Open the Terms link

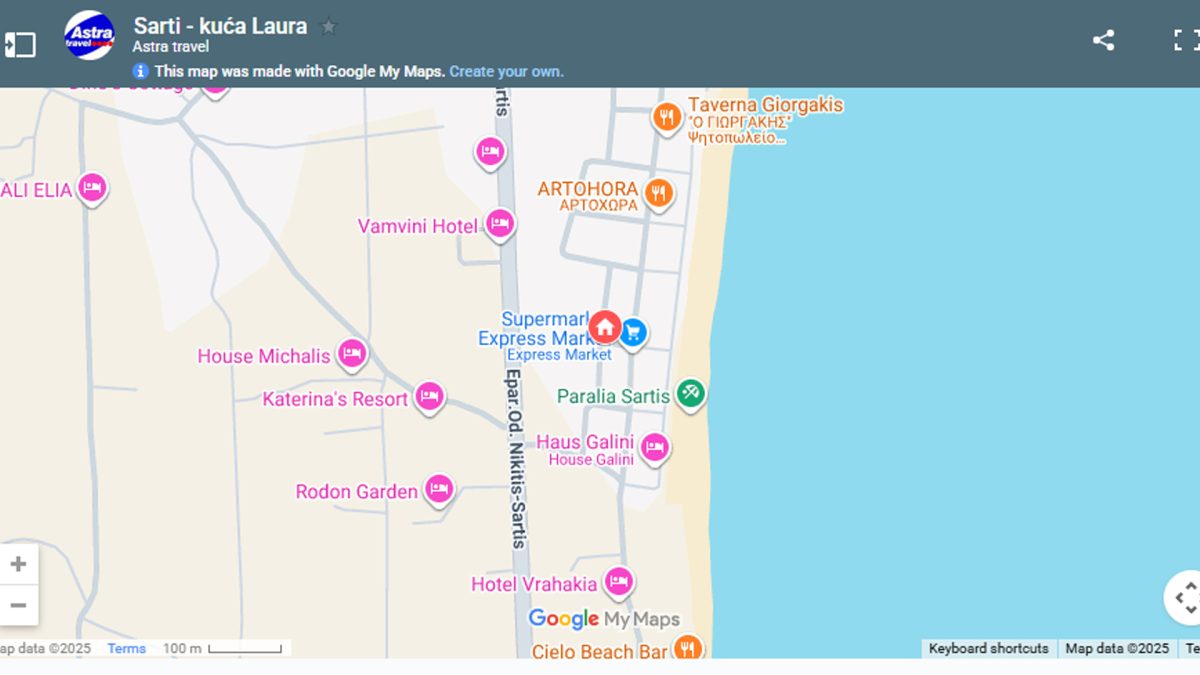pyautogui.click(x=127, y=649)
